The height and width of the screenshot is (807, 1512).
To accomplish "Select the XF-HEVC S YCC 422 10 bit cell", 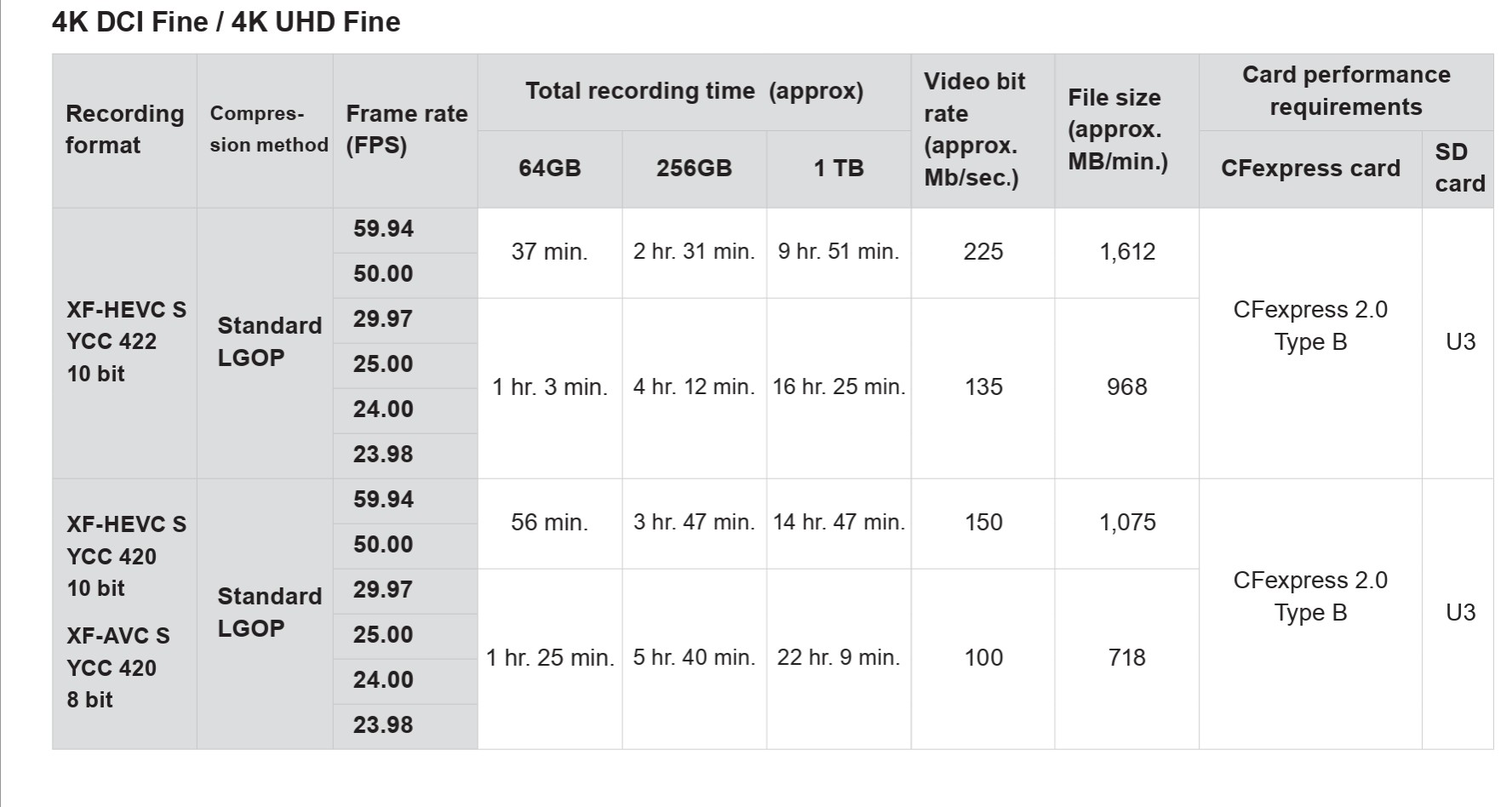I will [x=126, y=341].
